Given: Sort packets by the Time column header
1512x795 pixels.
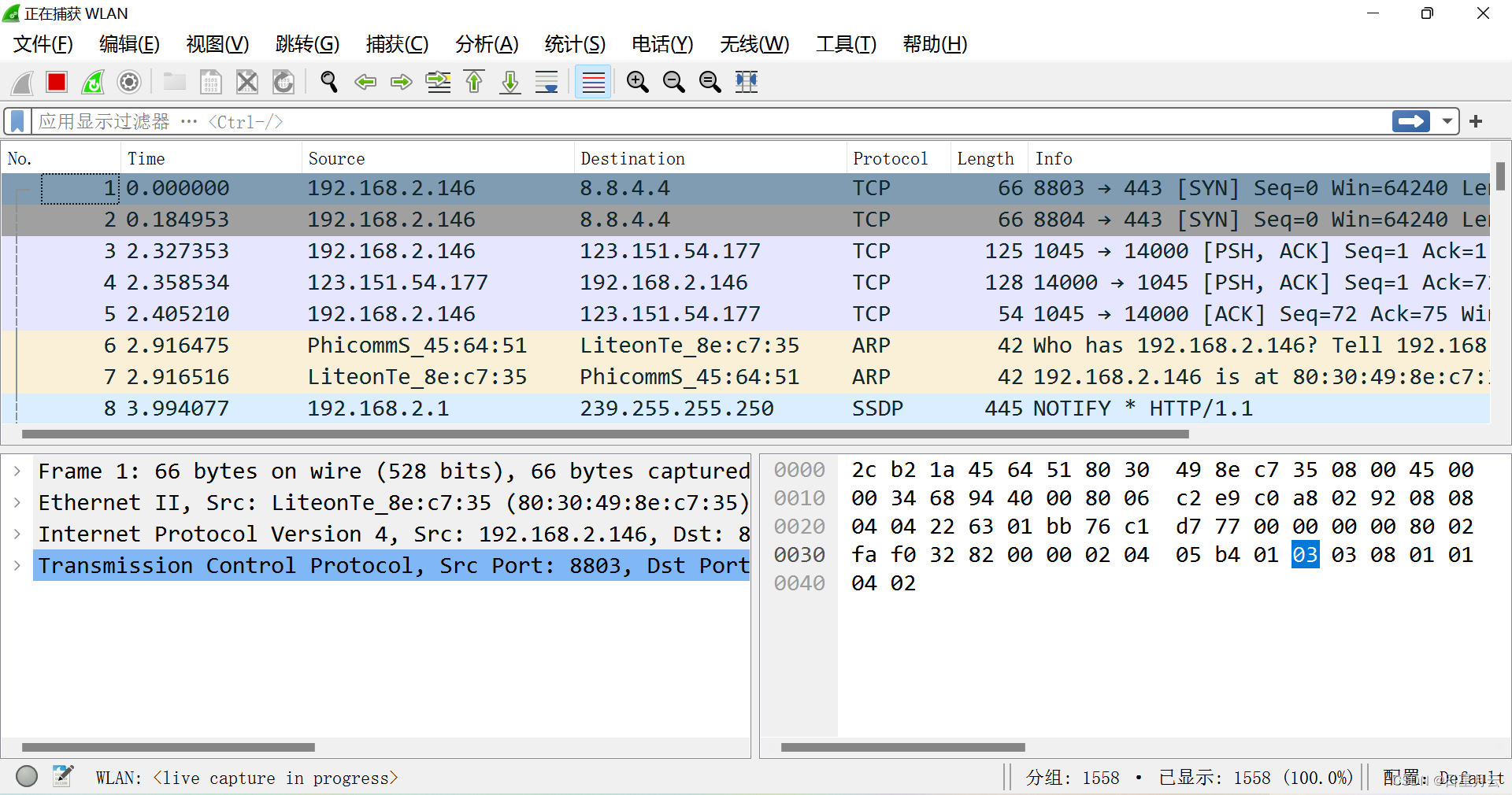Looking at the screenshot, I should coord(211,158).
